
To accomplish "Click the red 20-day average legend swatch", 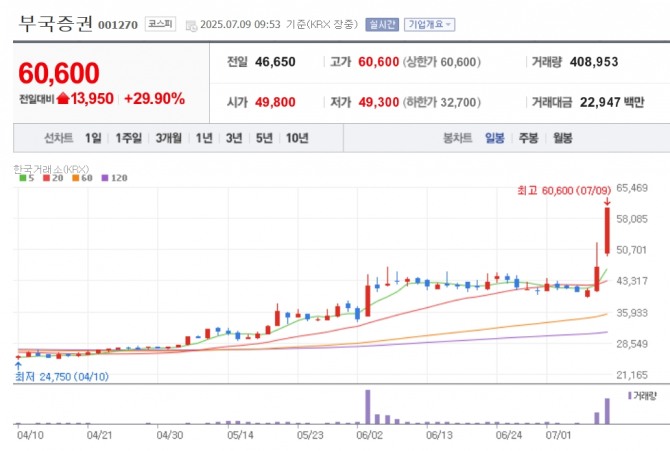I will click(46, 178).
